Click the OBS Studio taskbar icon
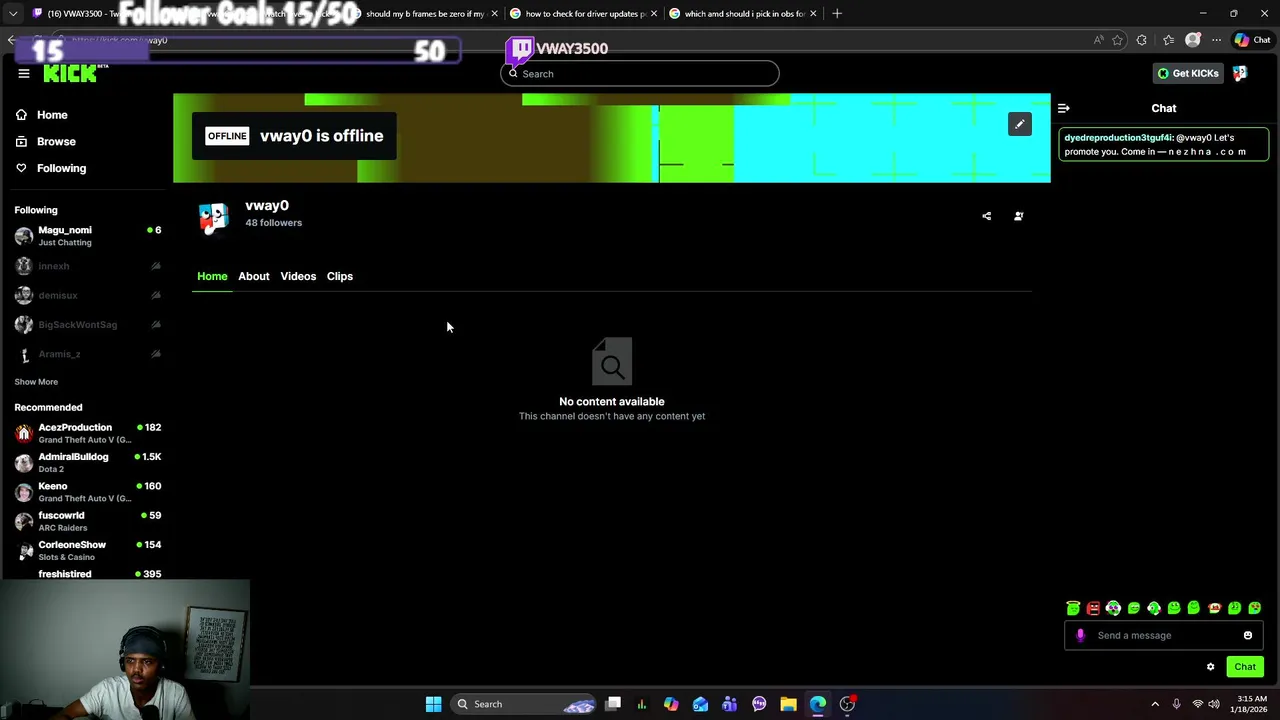1280x720 pixels. point(847,704)
